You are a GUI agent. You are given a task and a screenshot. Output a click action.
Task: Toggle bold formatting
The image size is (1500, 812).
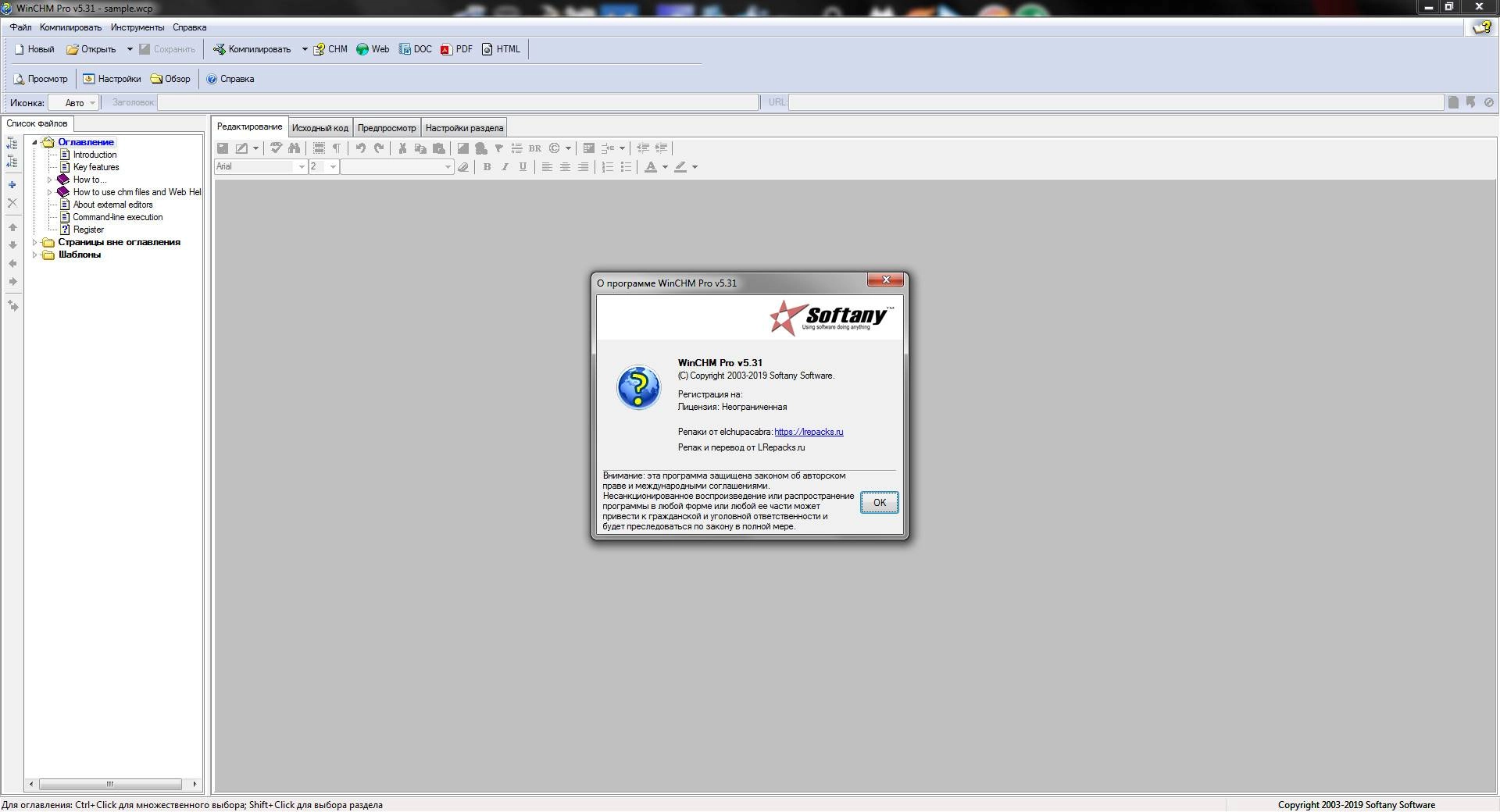[487, 167]
